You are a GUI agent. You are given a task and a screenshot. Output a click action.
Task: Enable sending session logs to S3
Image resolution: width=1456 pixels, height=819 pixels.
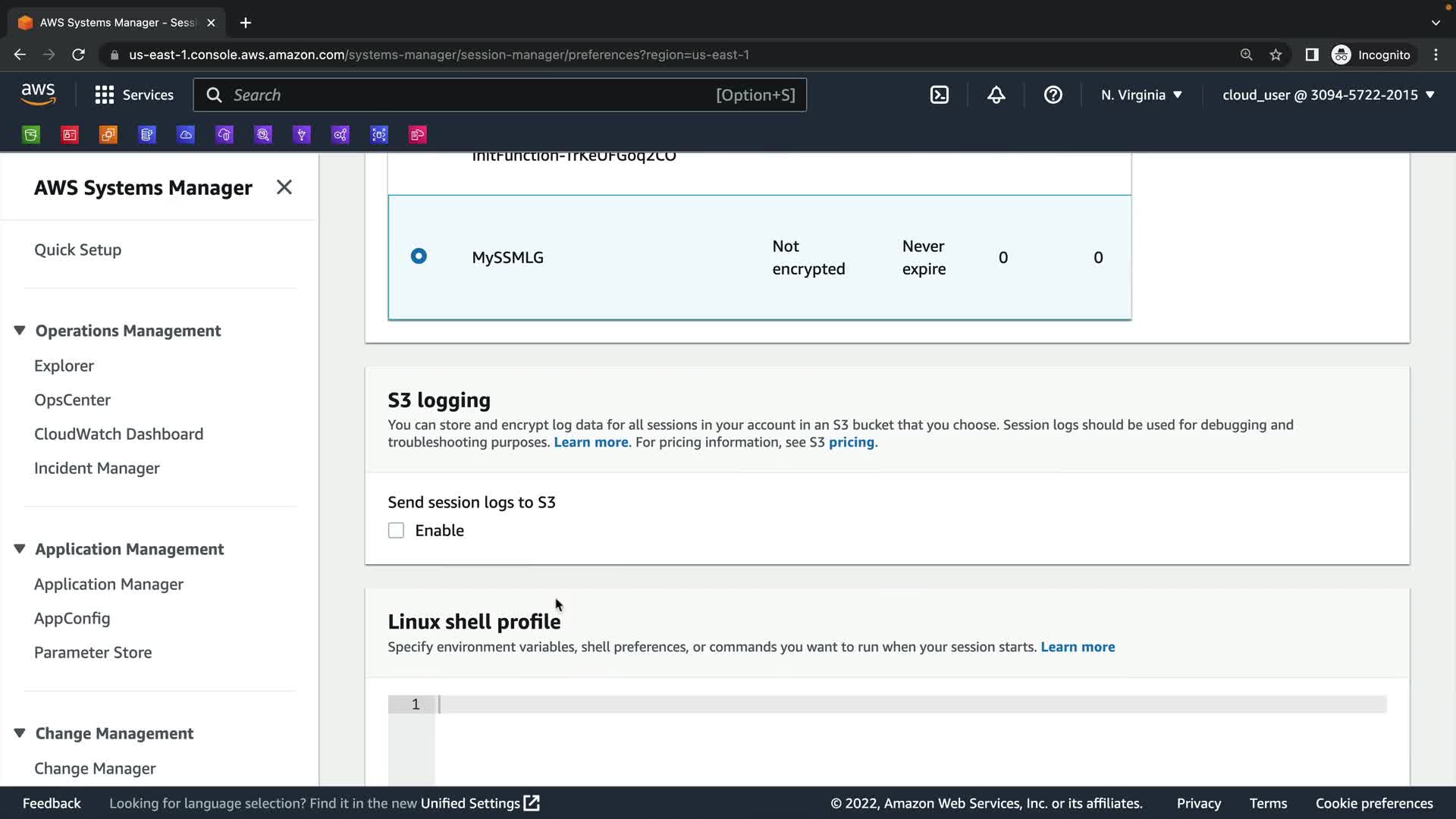(396, 531)
